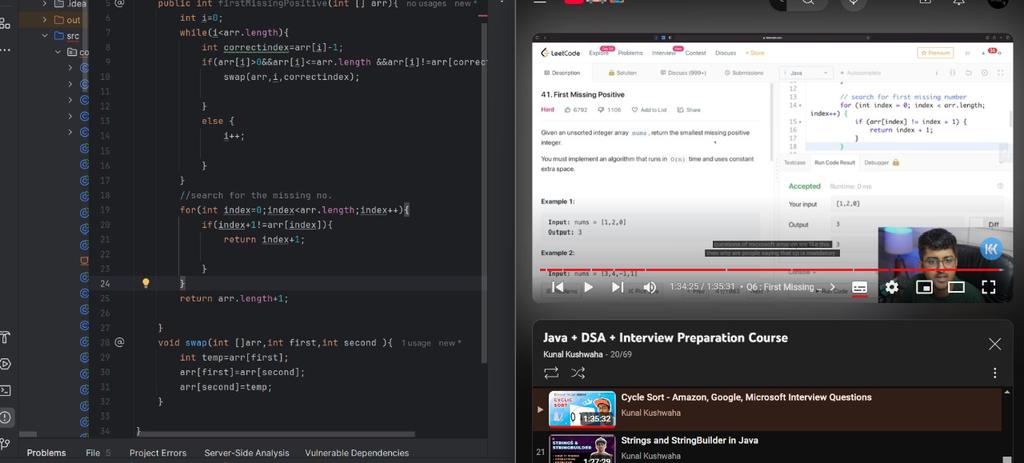Open the Services tool window icon
Screen dimensions: 1024x463
pyautogui.click(x=5, y=364)
